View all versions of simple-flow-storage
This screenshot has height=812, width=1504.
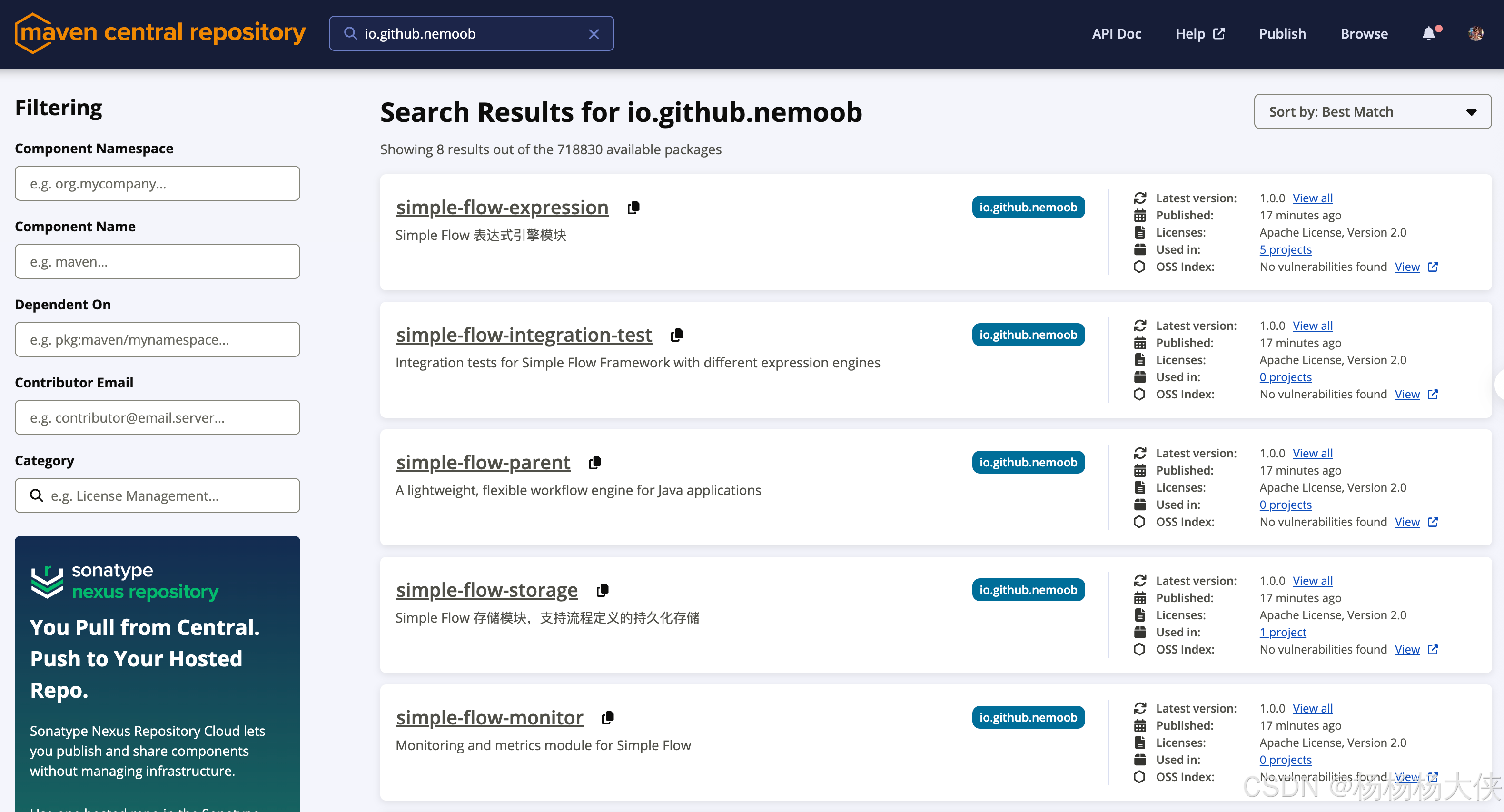pos(1313,581)
